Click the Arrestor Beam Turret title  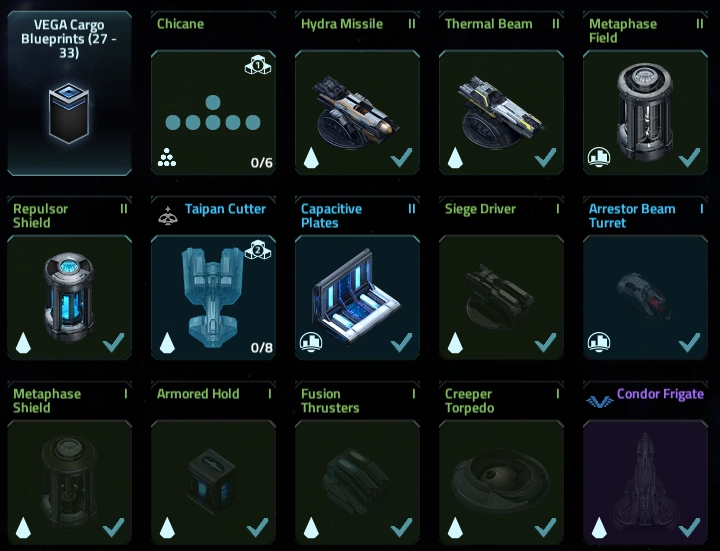[x=632, y=216]
